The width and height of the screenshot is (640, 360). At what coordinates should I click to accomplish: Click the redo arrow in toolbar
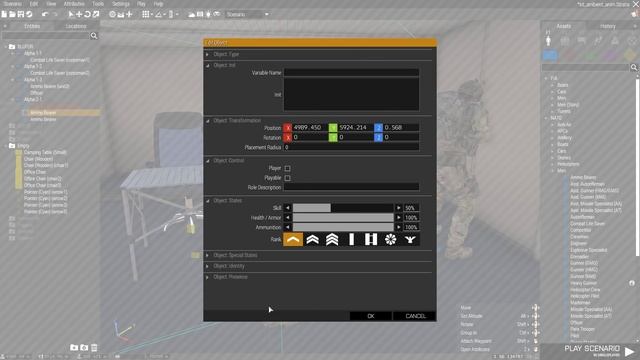(55, 14)
